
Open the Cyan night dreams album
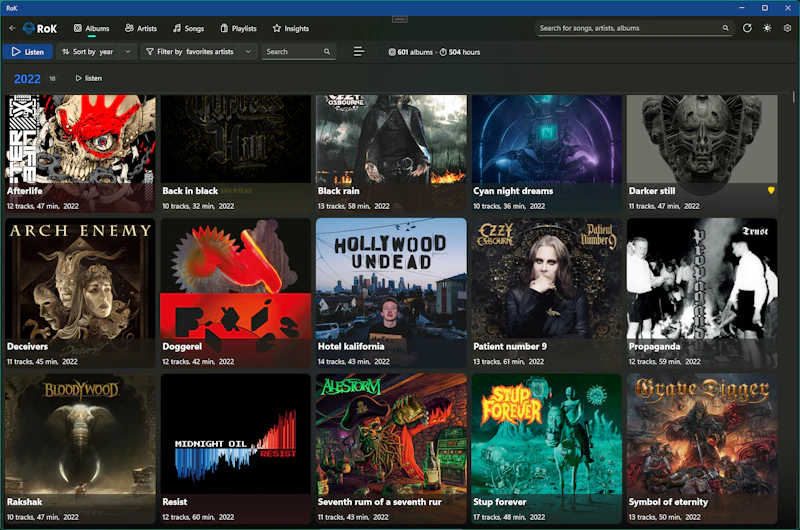pos(546,153)
